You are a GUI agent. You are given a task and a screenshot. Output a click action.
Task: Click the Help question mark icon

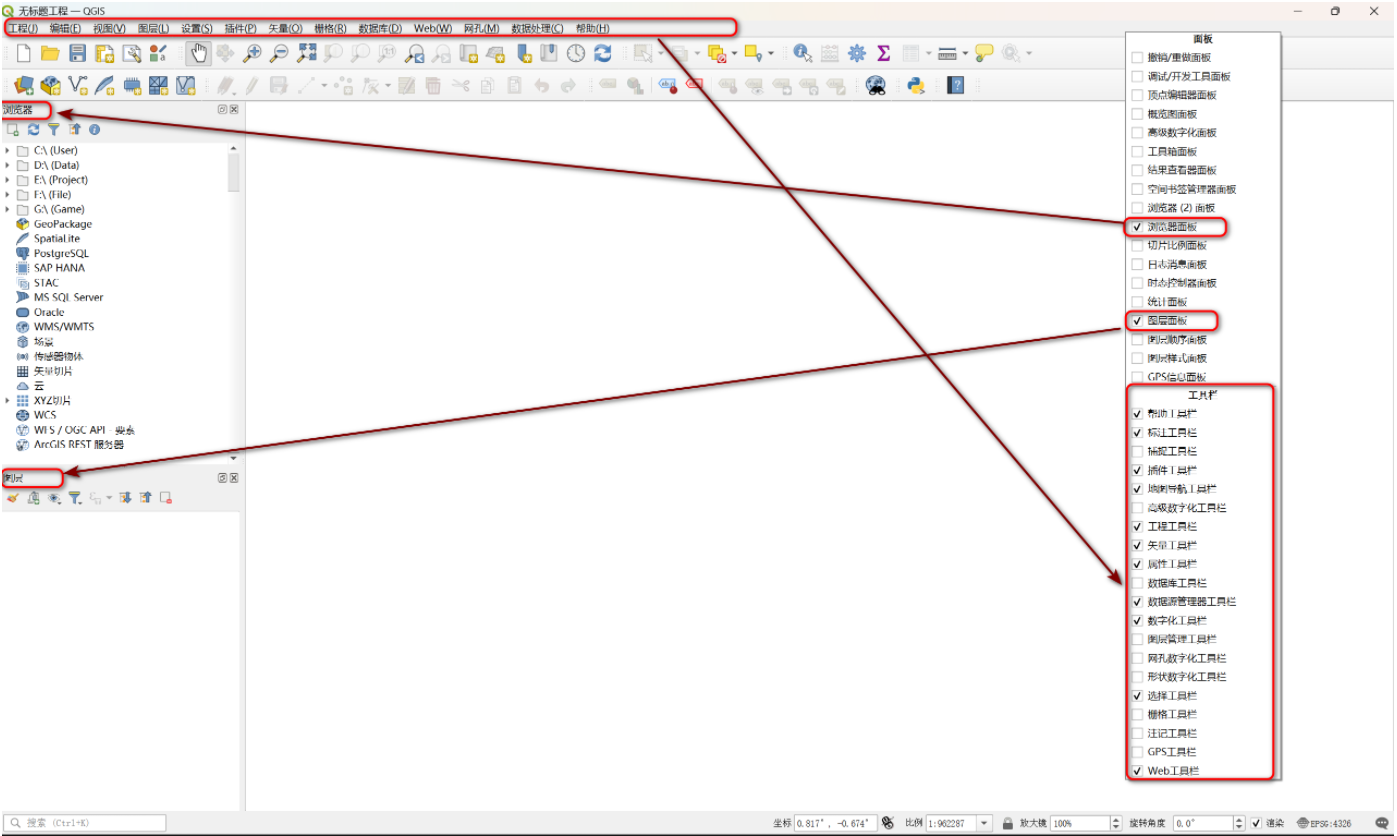coord(956,85)
